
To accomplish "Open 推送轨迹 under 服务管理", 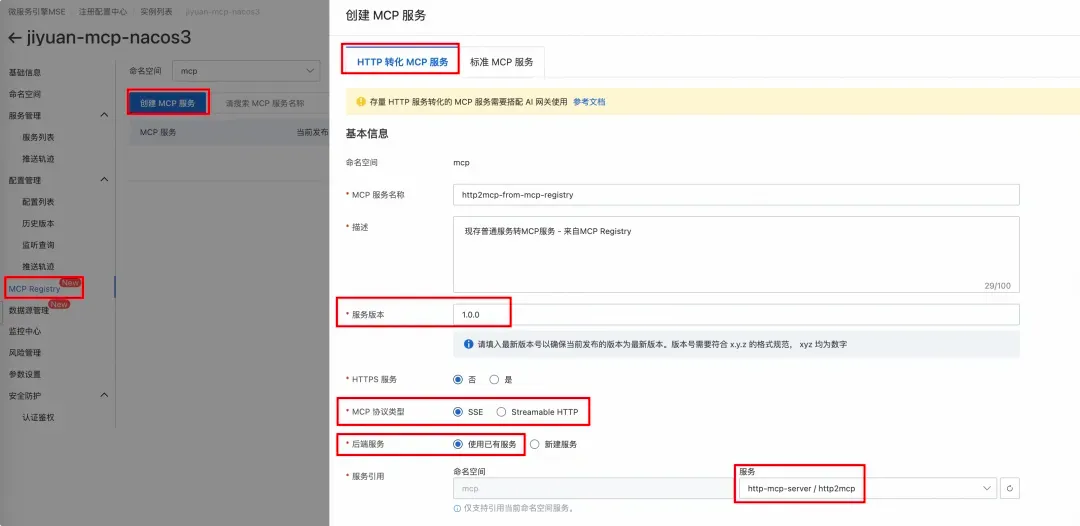I will [39, 158].
